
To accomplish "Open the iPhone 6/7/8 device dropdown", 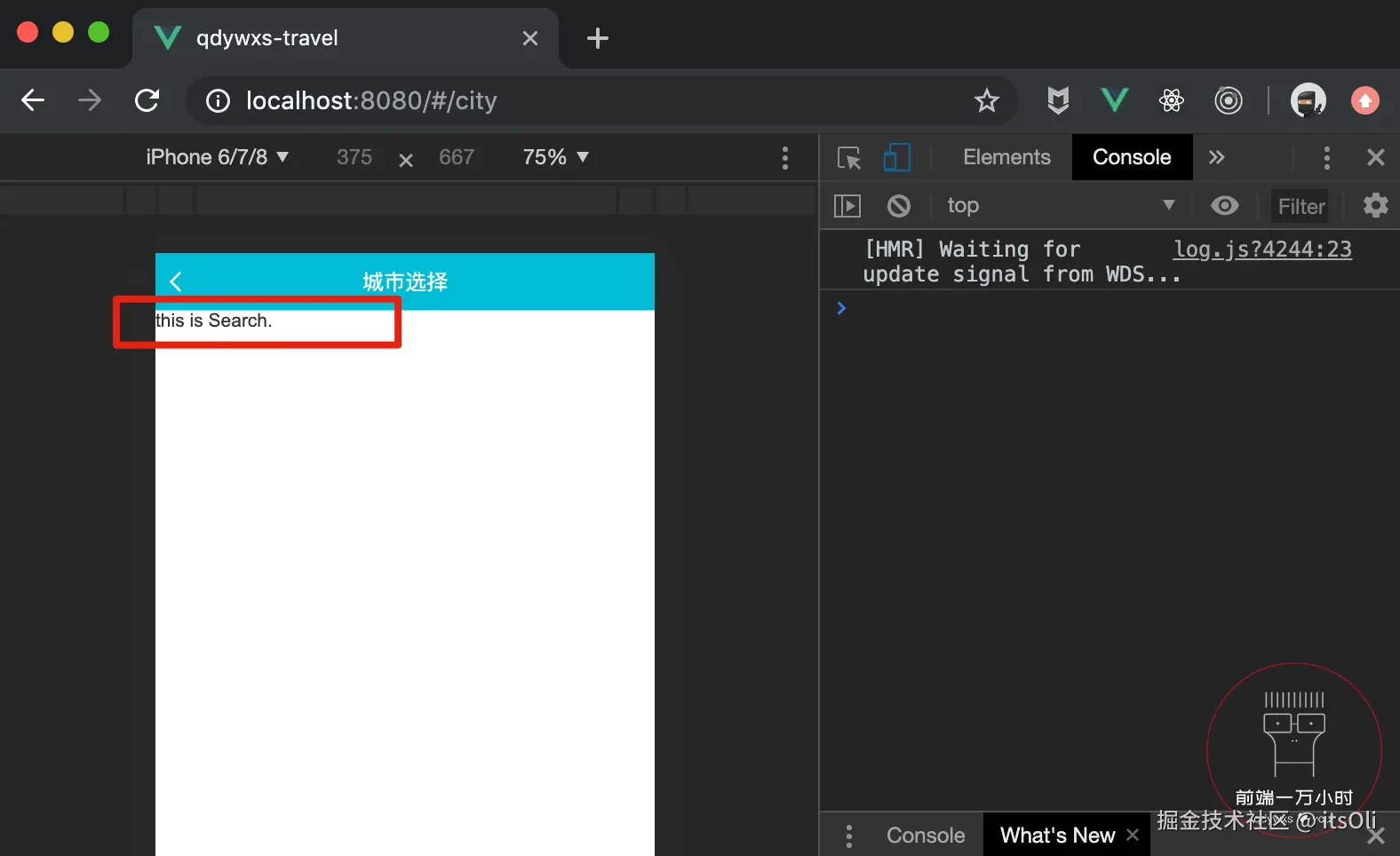I will [217, 157].
